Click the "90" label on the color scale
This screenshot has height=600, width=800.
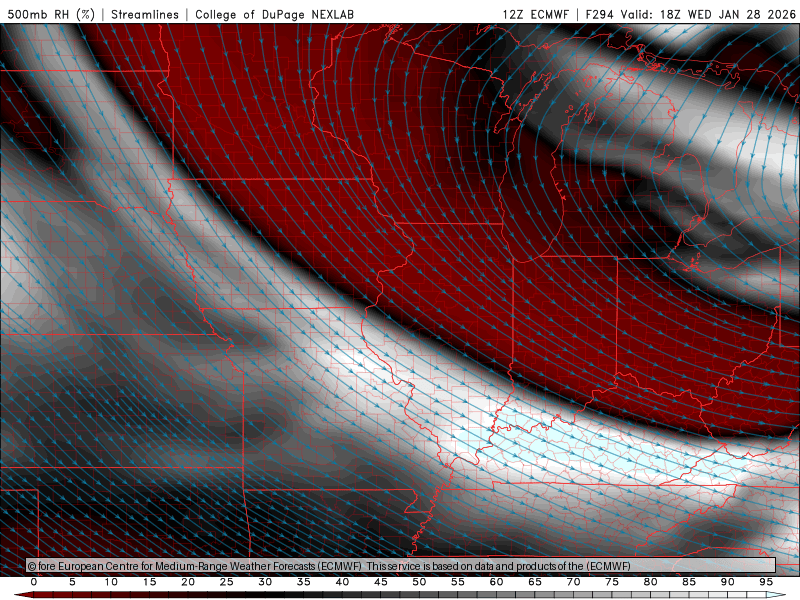tap(728, 582)
